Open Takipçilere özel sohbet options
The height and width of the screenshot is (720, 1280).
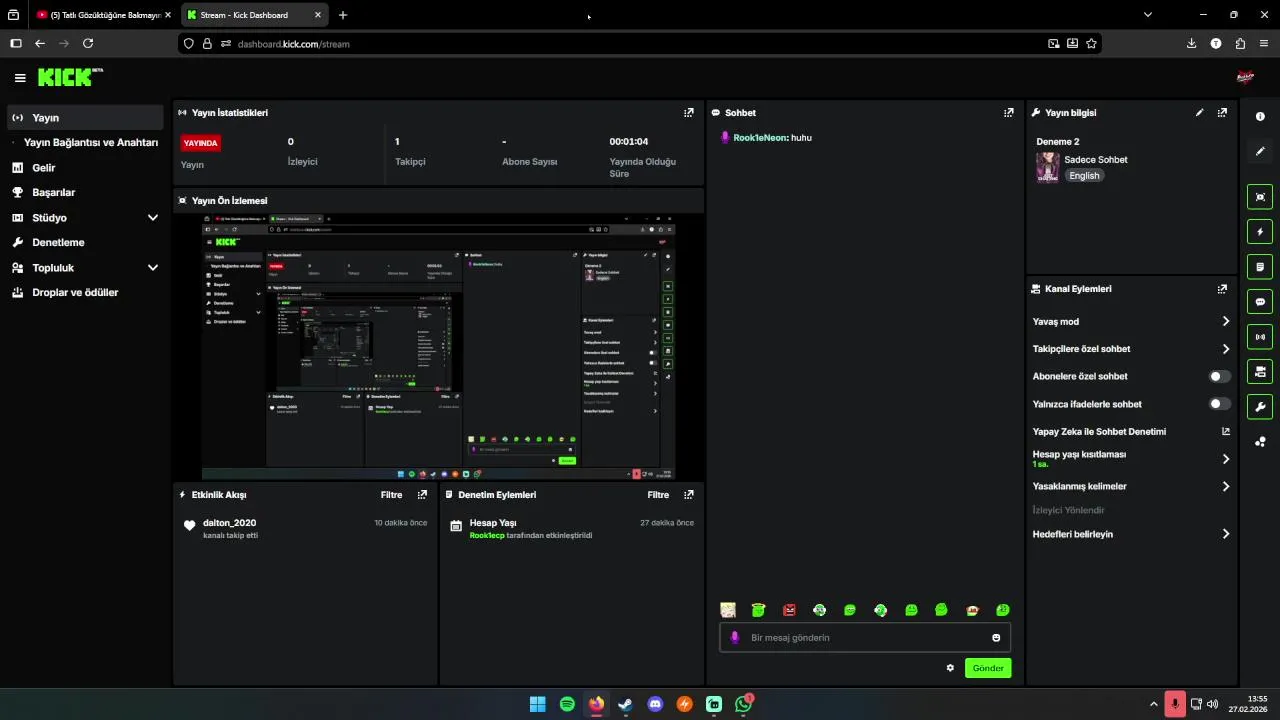point(1130,349)
